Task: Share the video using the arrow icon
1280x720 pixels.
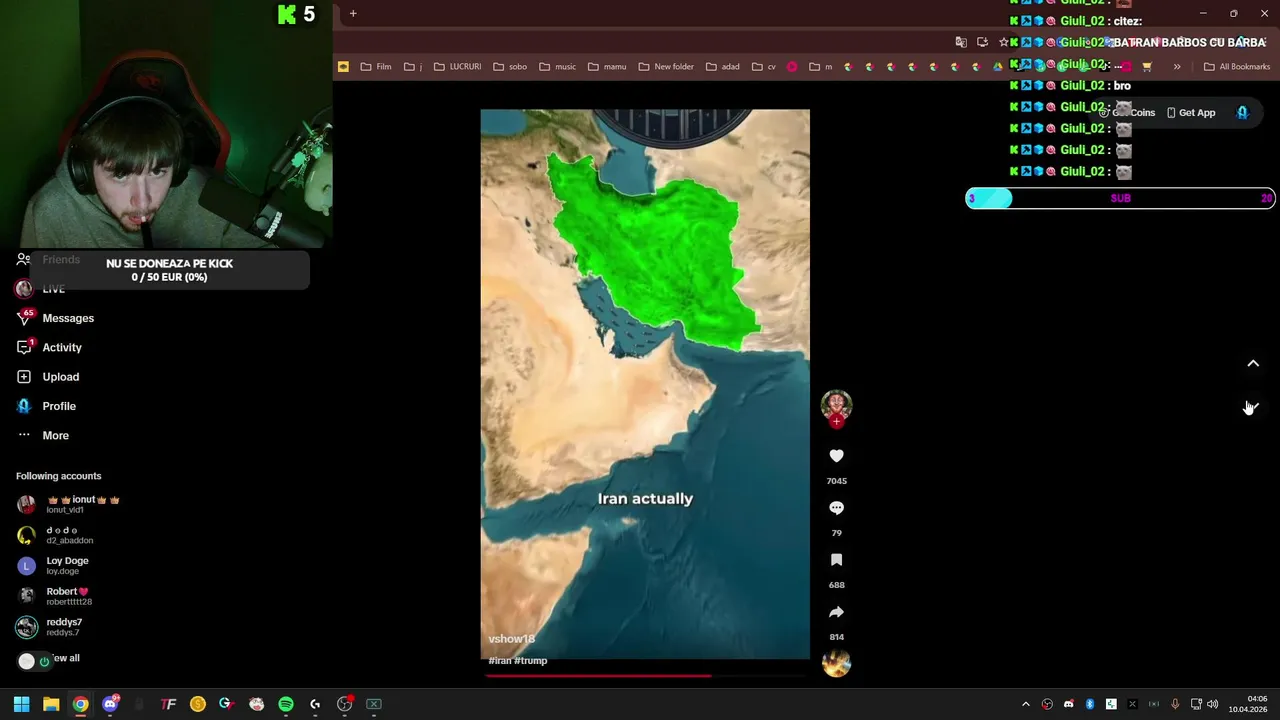Action: pyautogui.click(x=836, y=612)
